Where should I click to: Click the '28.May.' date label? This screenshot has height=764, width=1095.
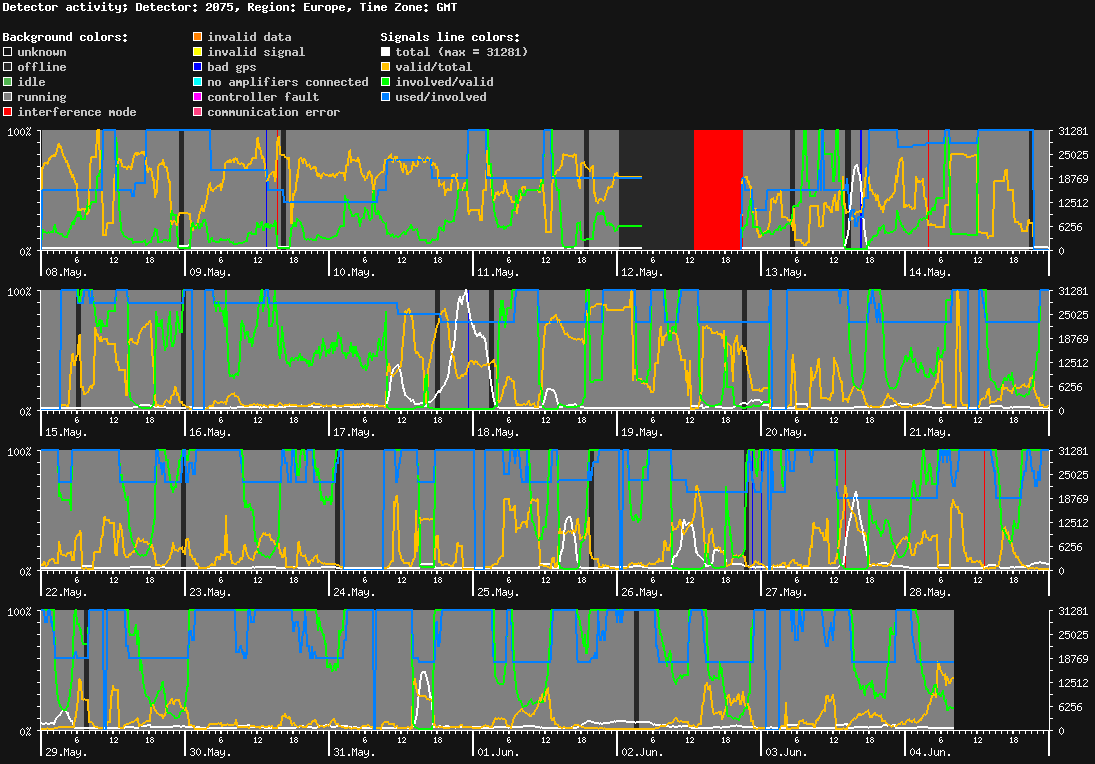(x=930, y=592)
